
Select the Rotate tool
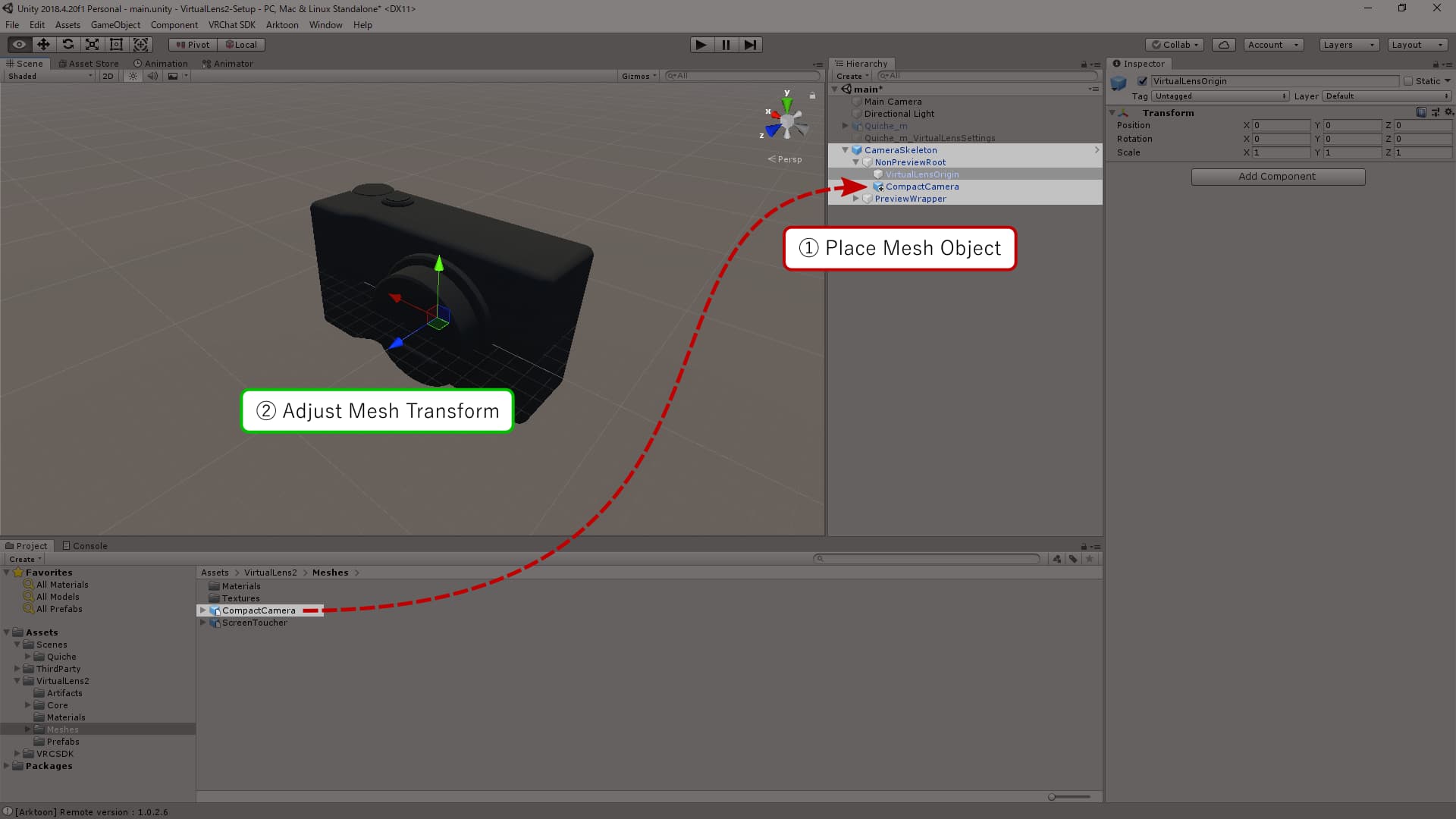(67, 45)
